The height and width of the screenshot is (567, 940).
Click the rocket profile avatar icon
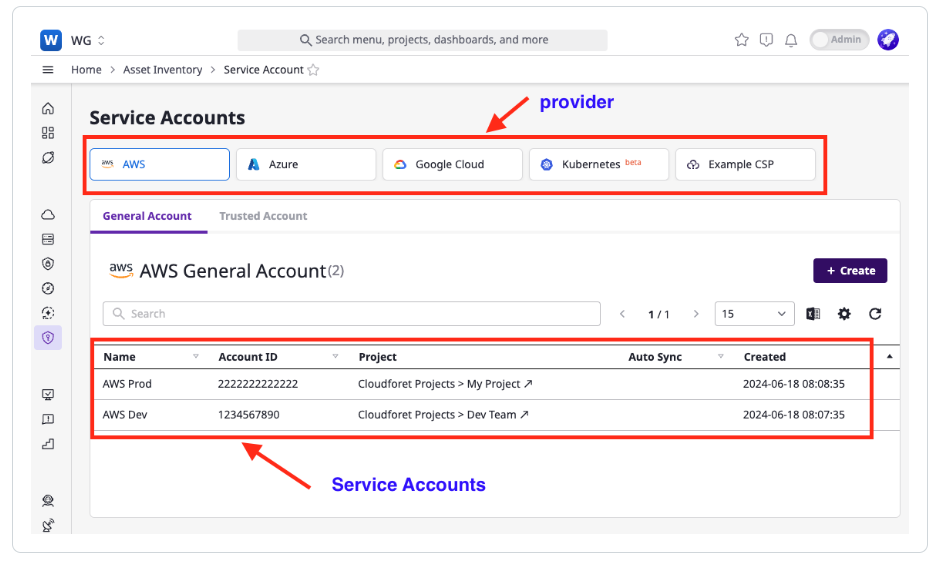click(887, 40)
